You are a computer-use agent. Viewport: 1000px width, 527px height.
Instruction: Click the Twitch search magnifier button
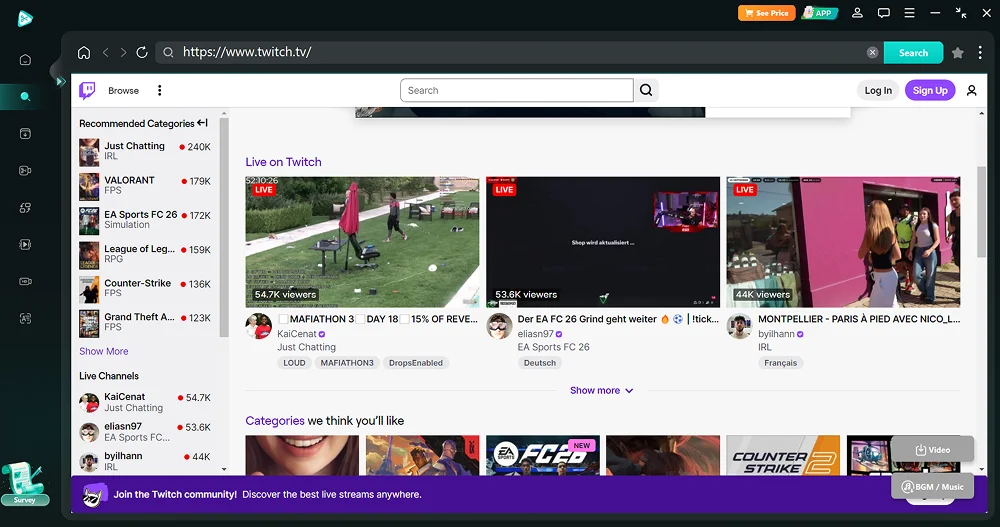(647, 90)
